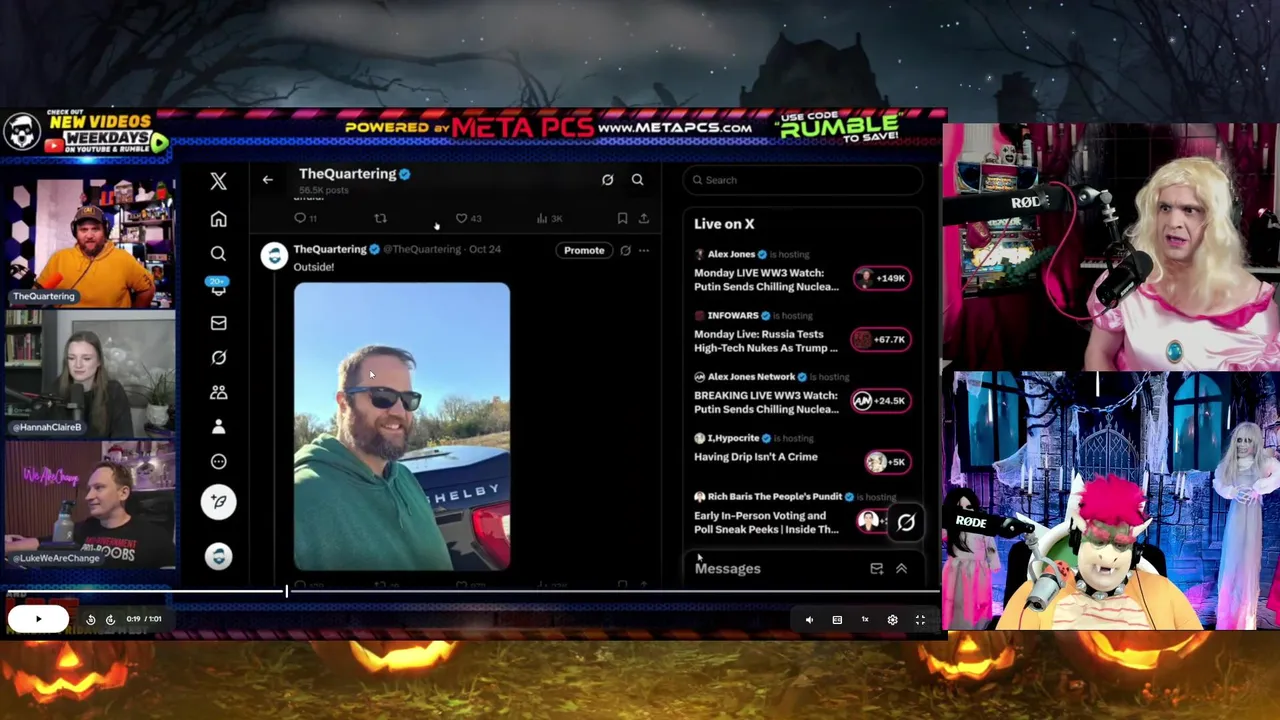Click Grok explain icon on Outside! post

tap(625, 250)
